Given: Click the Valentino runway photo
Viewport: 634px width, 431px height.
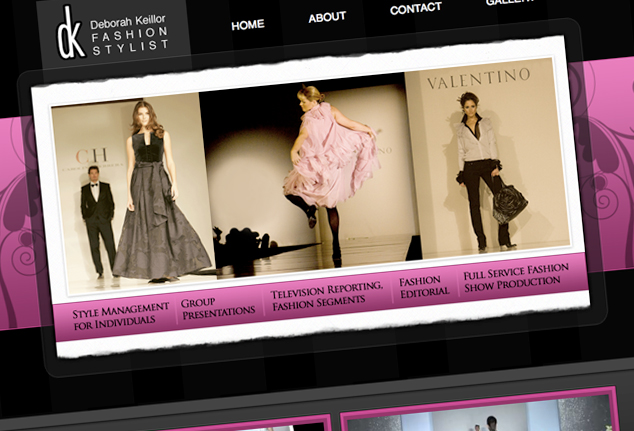Looking at the screenshot, I should point(487,156).
